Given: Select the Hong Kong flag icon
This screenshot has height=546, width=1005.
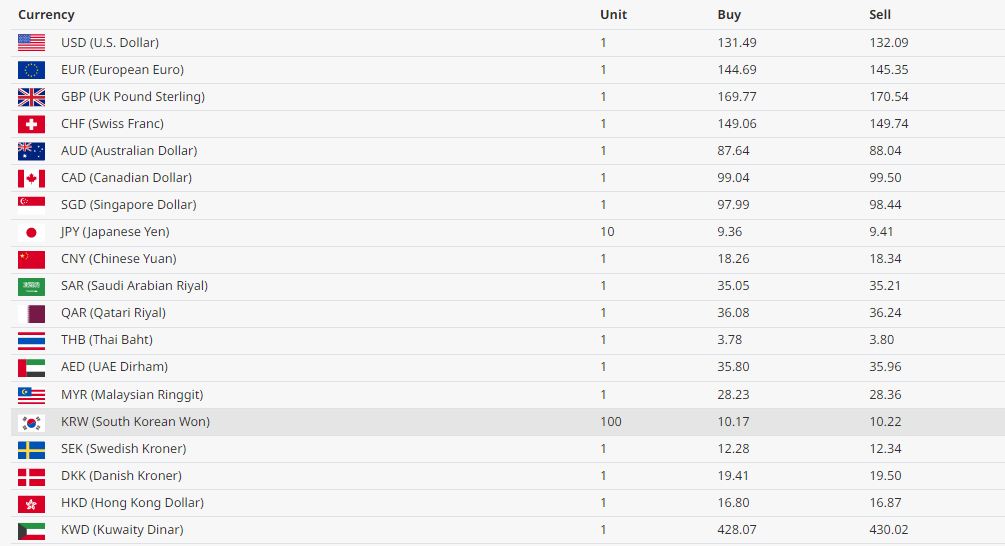Looking at the screenshot, I should 31,504.
